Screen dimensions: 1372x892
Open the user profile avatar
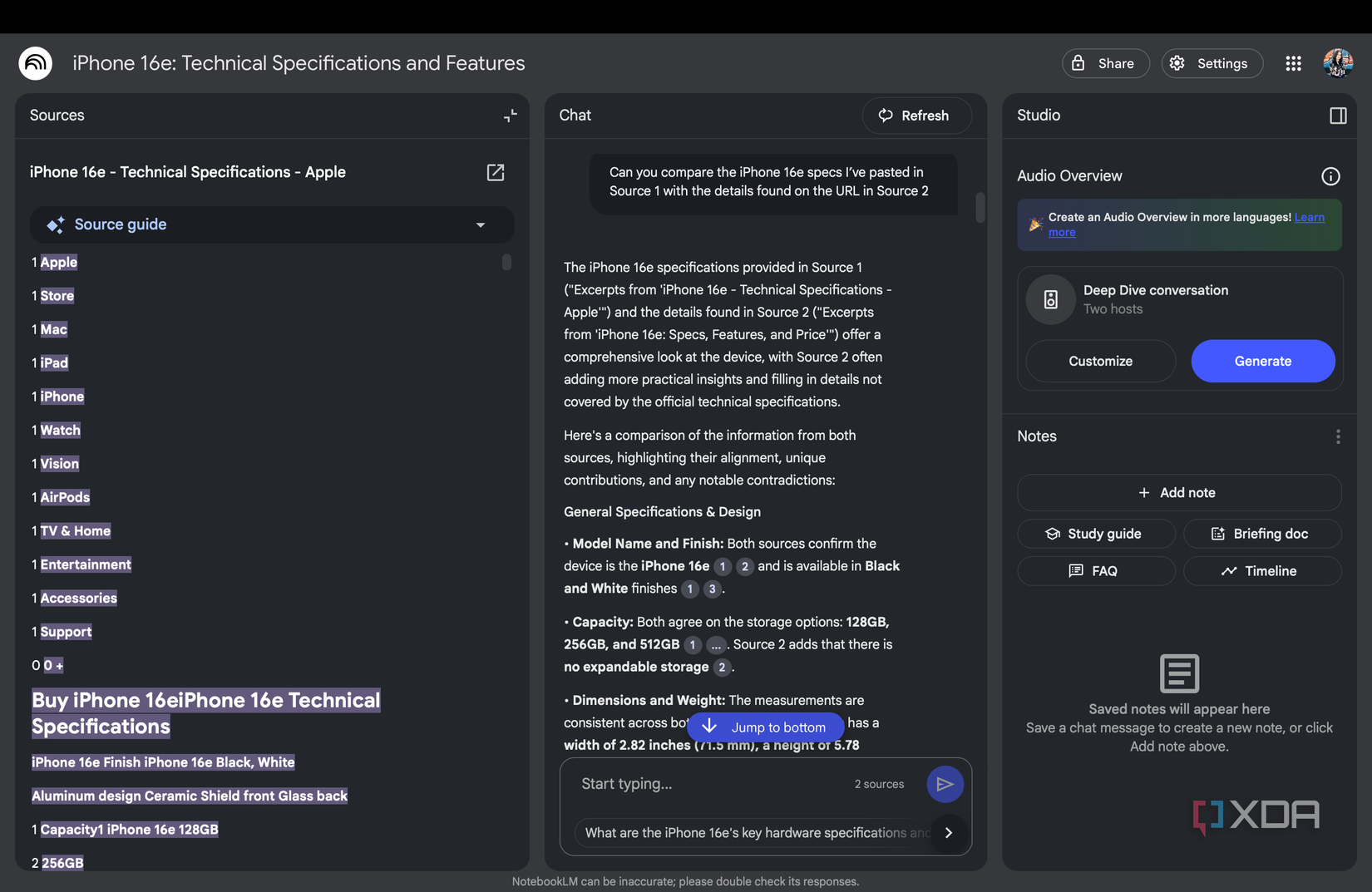point(1338,63)
